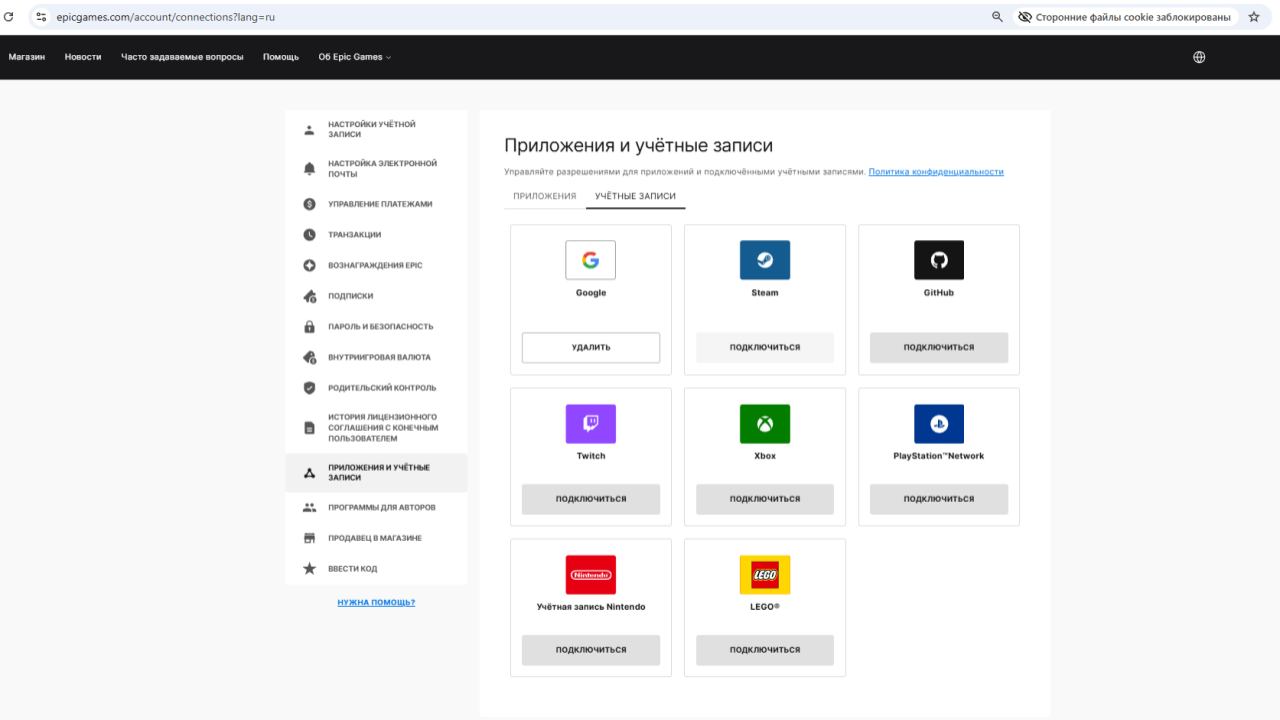
Task: Open the Новости menu item
Action: point(83,57)
